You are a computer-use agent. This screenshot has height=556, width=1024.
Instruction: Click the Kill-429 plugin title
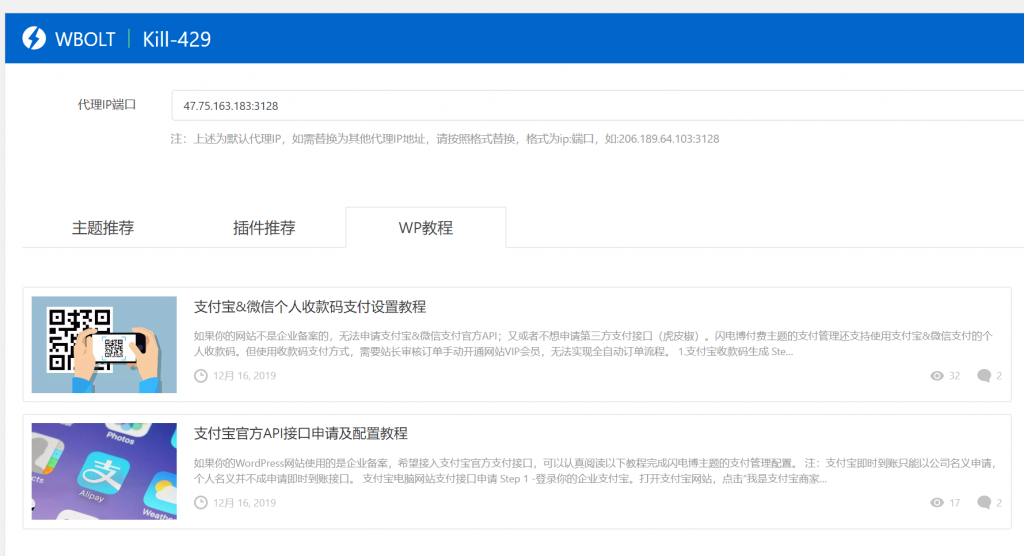pyautogui.click(x=177, y=39)
